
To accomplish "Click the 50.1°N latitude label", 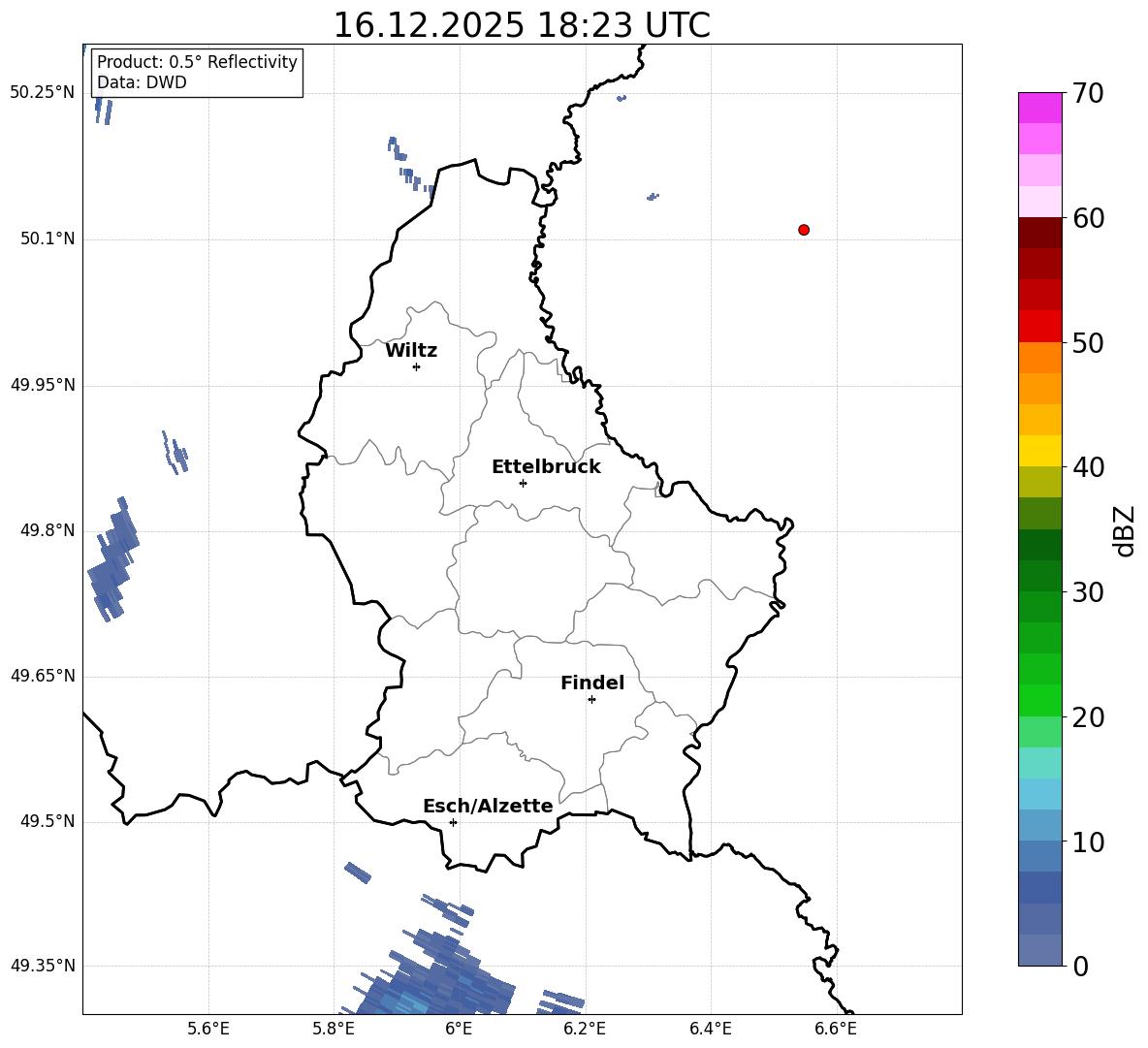I will [x=48, y=238].
